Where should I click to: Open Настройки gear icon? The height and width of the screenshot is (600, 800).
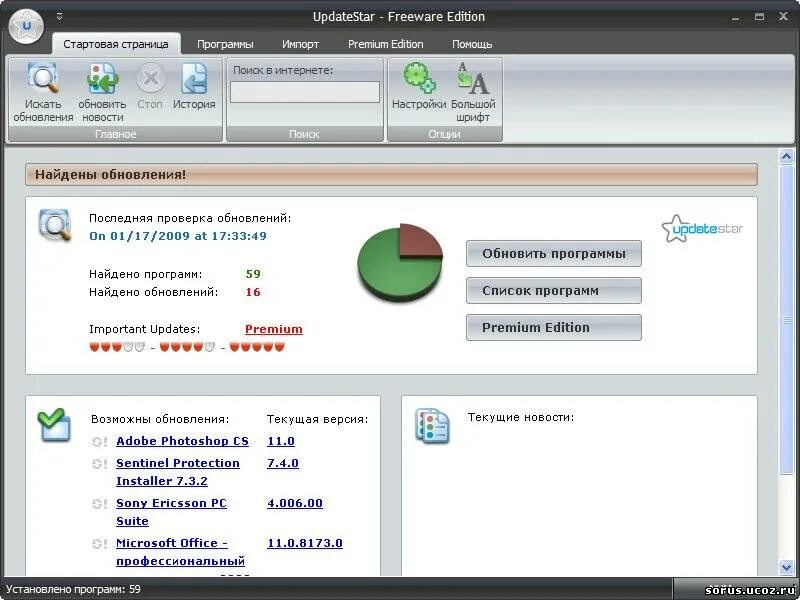pos(419,78)
